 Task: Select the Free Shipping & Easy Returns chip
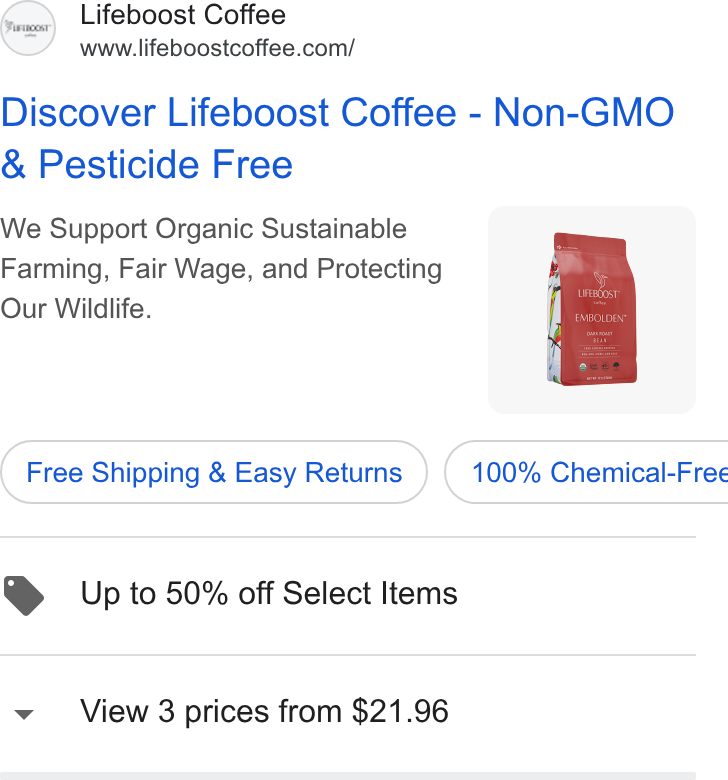pos(214,472)
